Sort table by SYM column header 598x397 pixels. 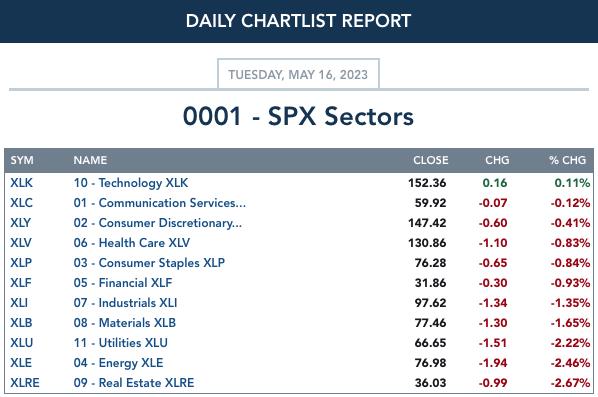pyautogui.click(x=22, y=160)
